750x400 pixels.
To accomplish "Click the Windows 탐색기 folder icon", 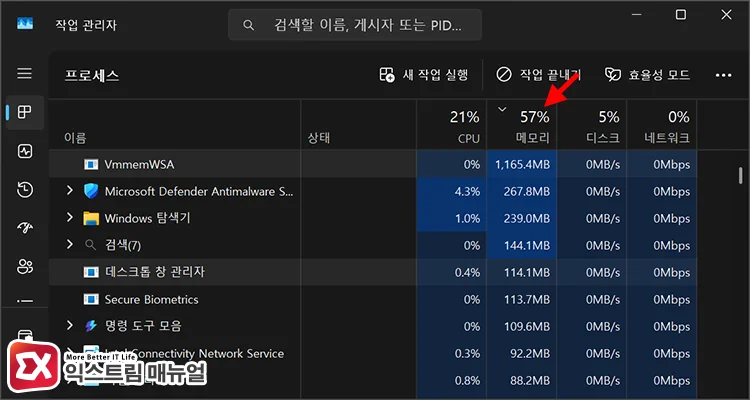I will (91, 219).
